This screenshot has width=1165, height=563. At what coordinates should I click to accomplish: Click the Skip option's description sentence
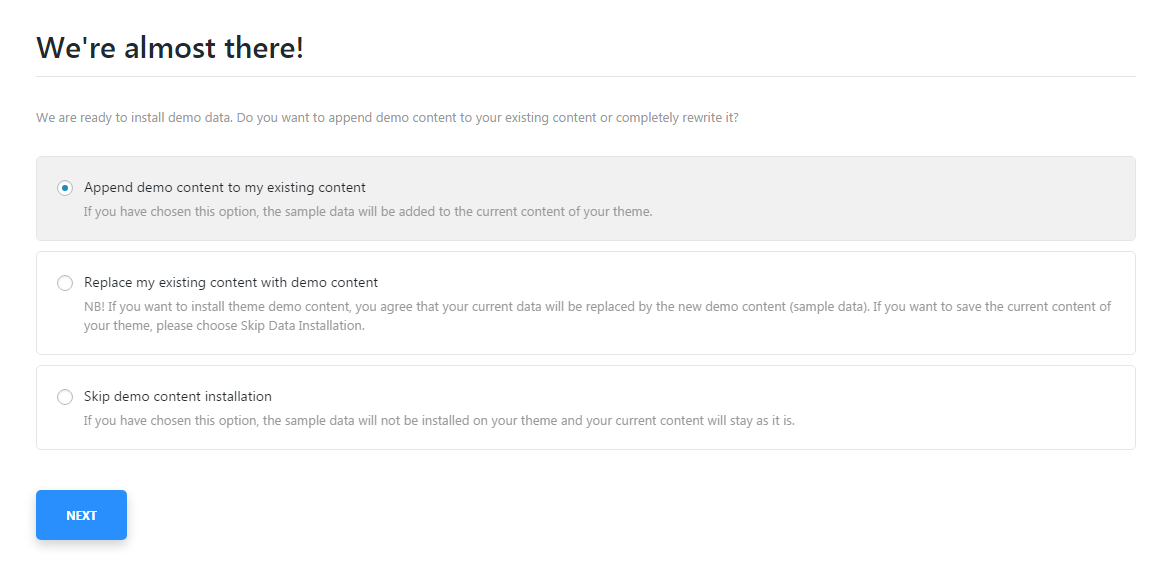pos(439,421)
